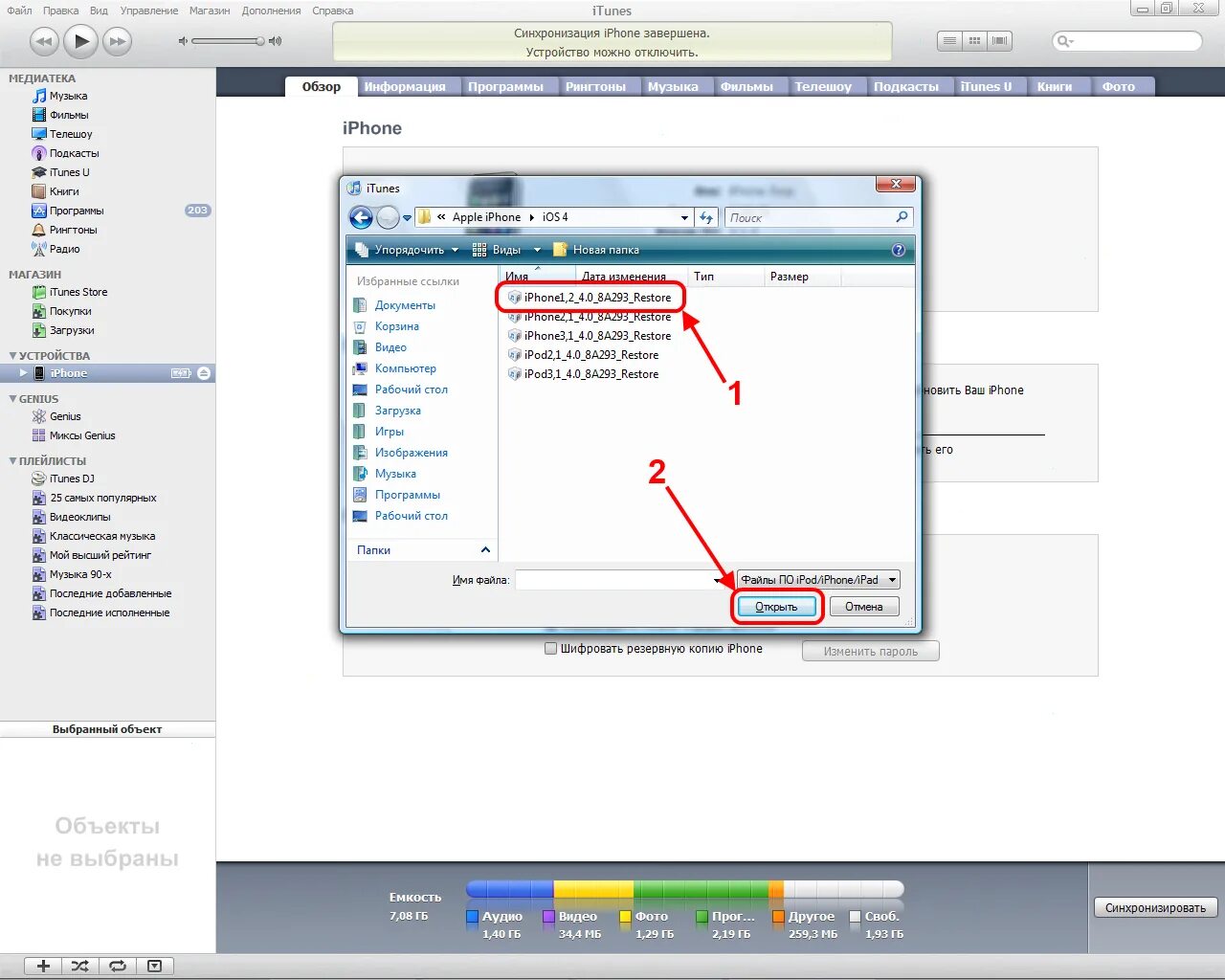The width and height of the screenshot is (1225, 980).
Task: Open Программы in the library sidebar
Action: (77, 211)
